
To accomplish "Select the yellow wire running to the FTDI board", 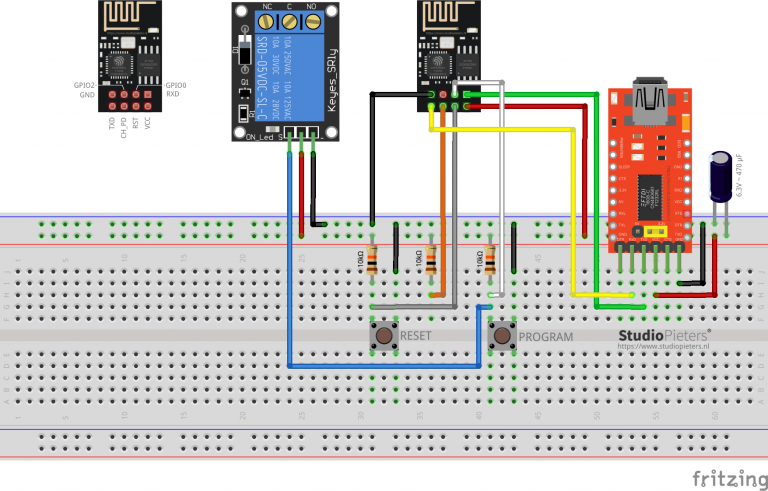I will click(573, 211).
